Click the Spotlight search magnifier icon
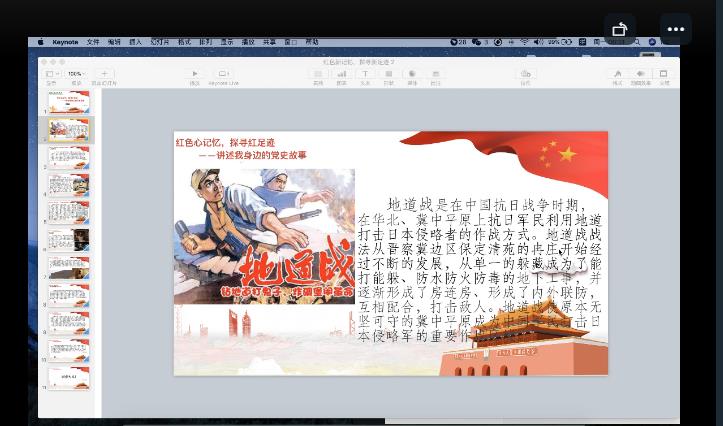This screenshot has height=426, width=723. 637,42
